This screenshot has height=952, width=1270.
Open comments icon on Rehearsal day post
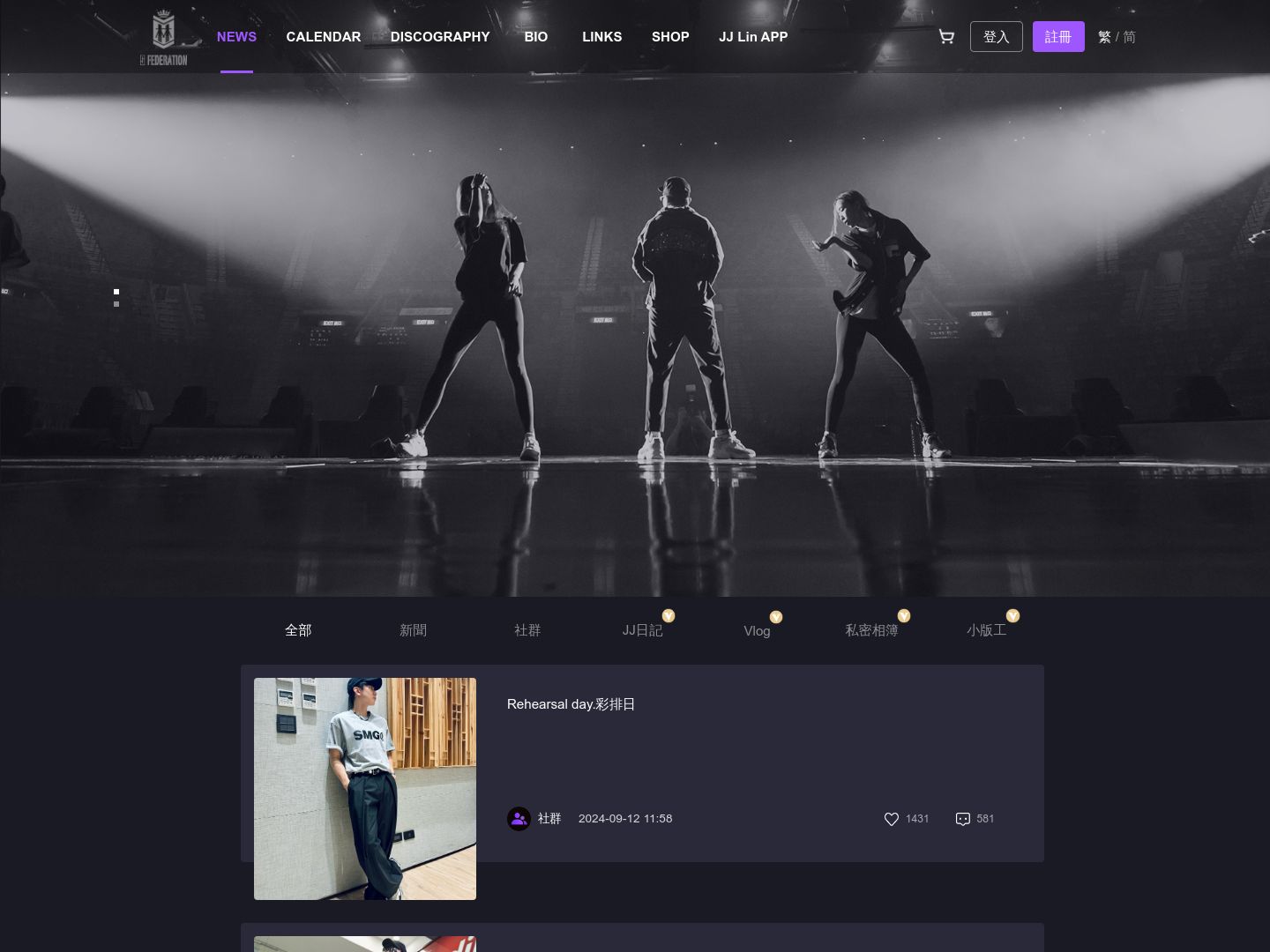coord(963,819)
